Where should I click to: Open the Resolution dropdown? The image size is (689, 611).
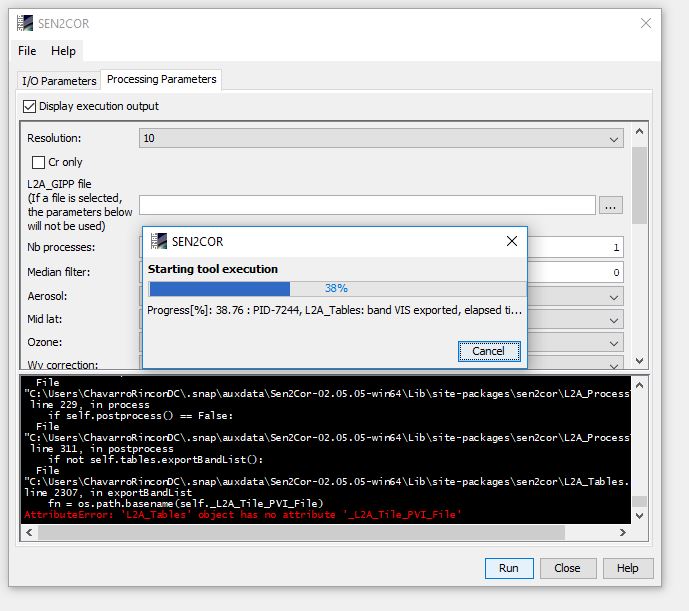(381, 138)
